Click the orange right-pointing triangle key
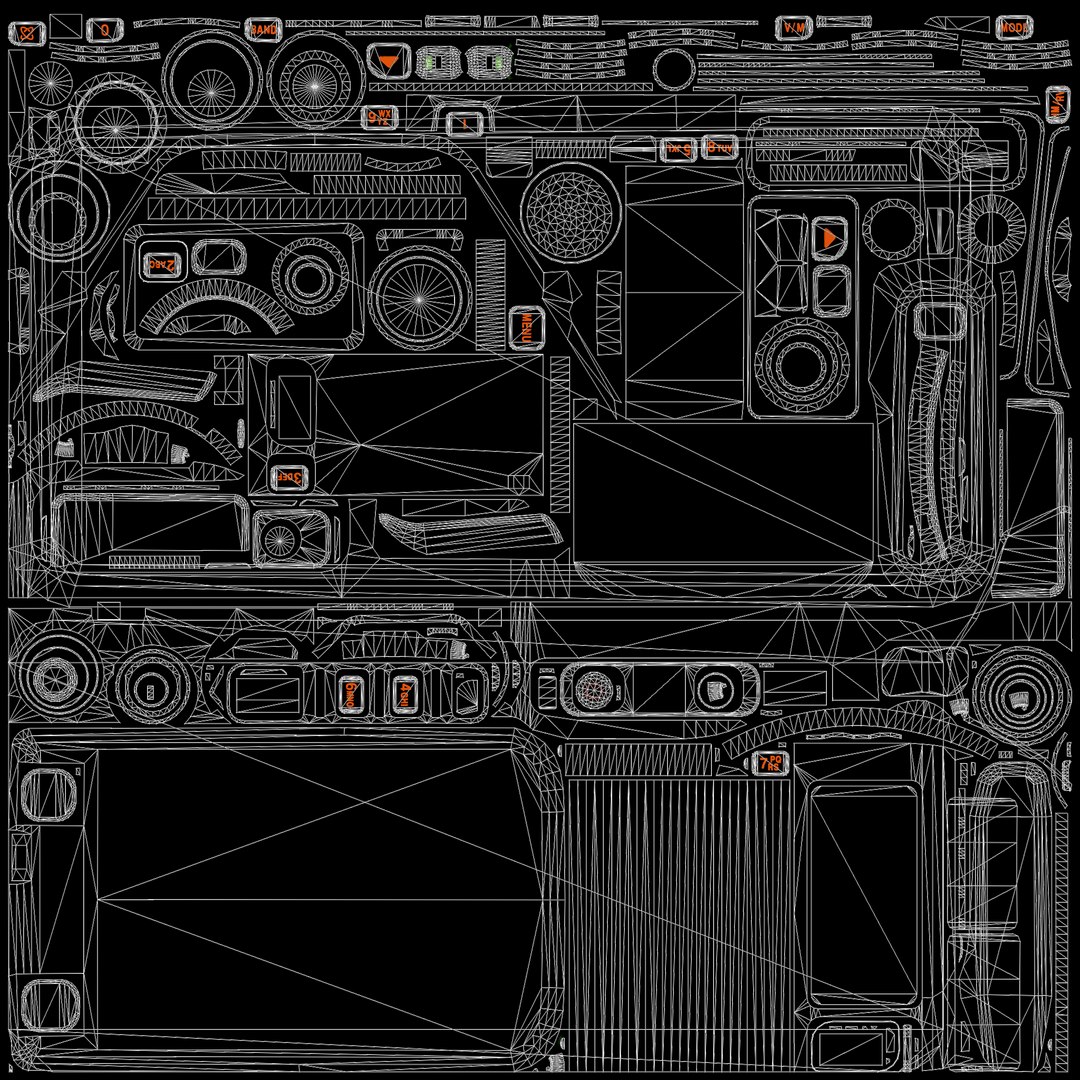Viewport: 1080px width, 1080px height. point(829,238)
